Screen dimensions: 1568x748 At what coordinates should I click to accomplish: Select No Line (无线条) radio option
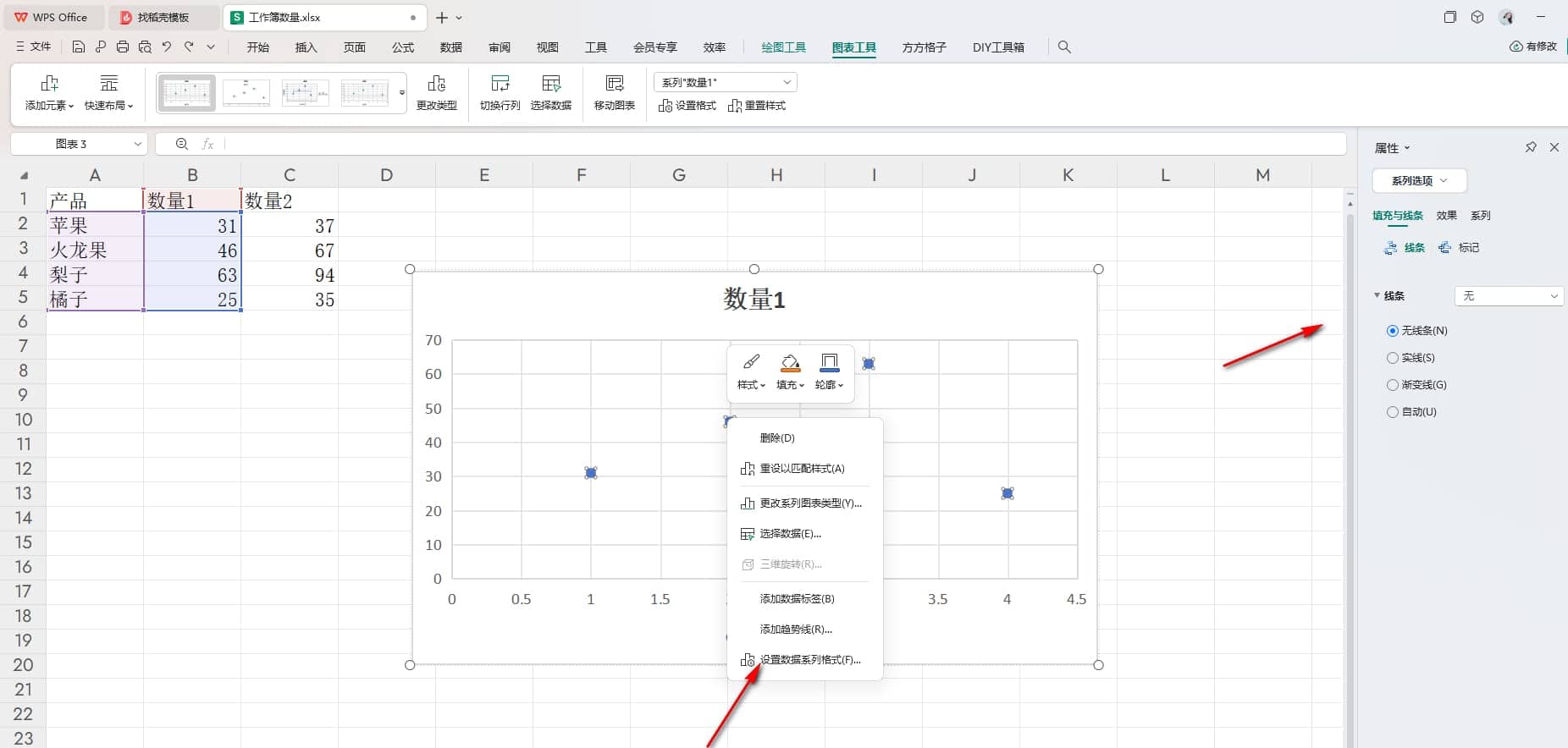pyautogui.click(x=1392, y=331)
